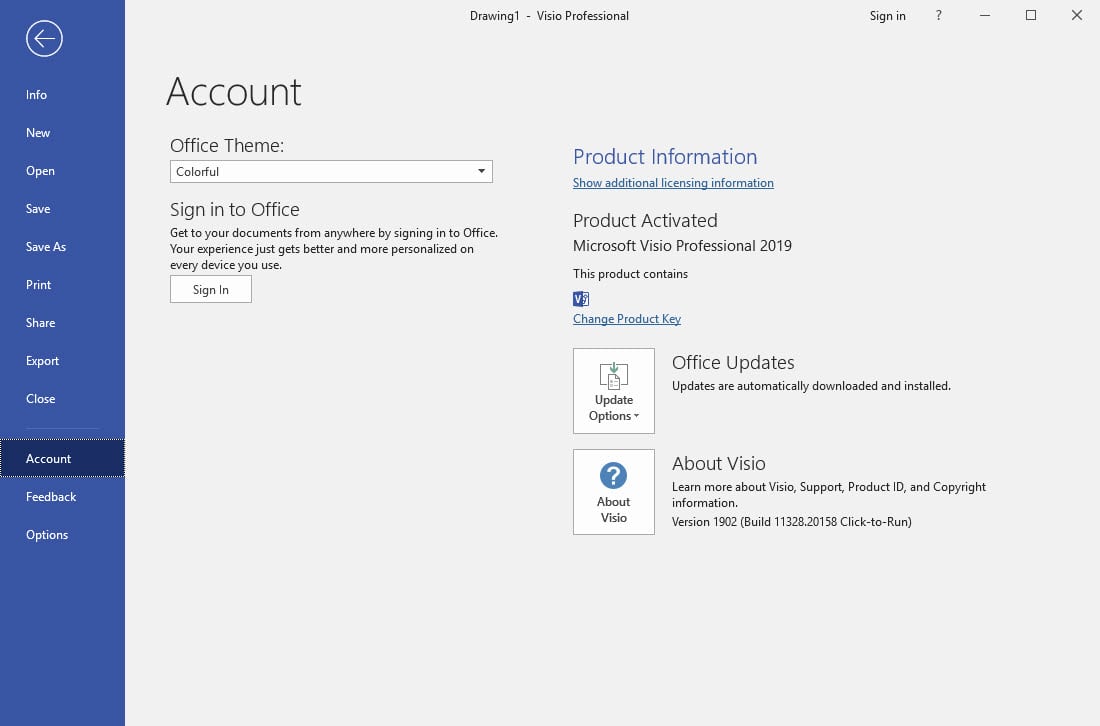Minimize the Visio window

(985, 15)
